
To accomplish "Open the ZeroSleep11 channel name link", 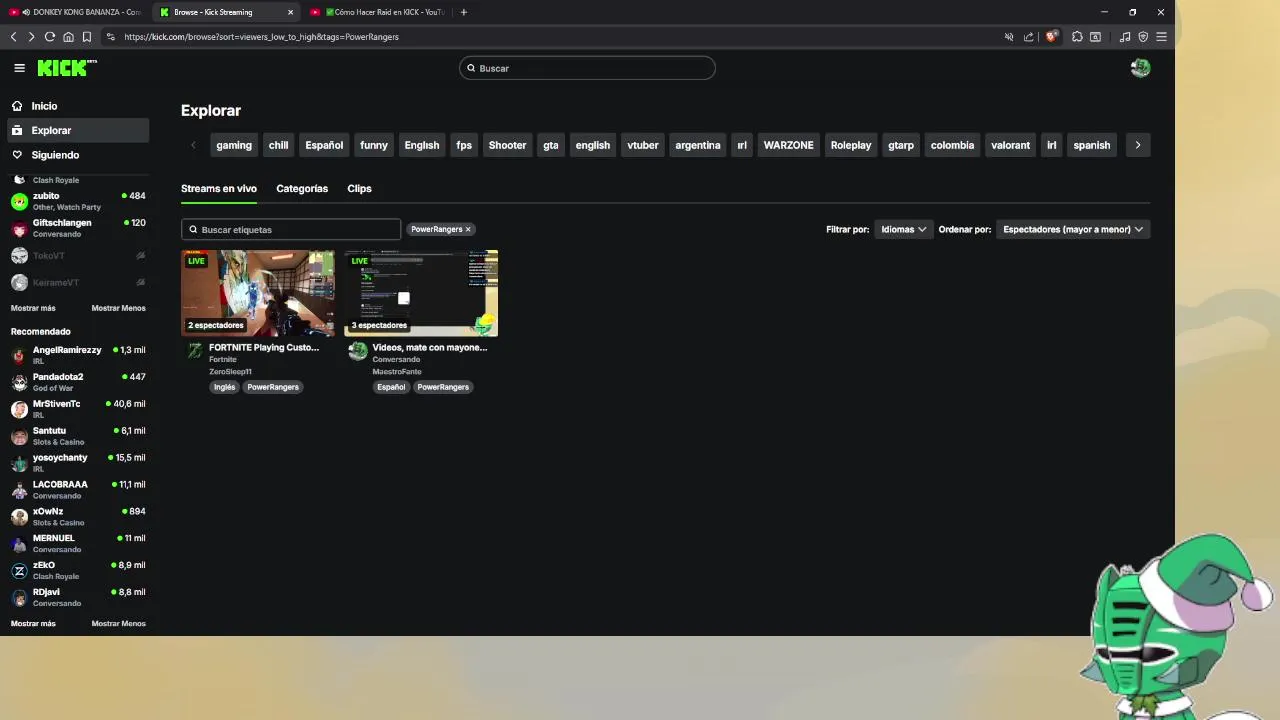I will 230,371.
